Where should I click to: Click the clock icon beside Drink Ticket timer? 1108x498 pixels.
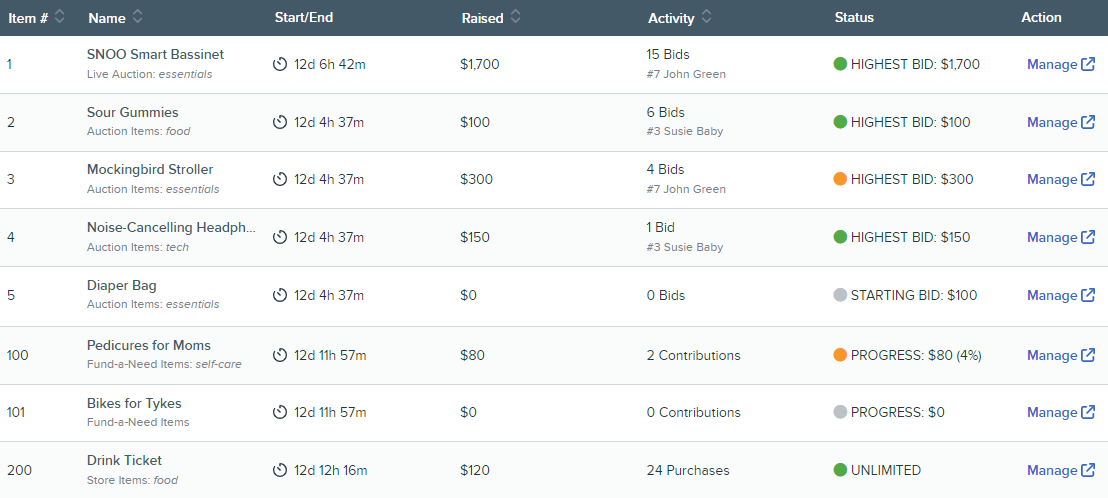(280, 470)
